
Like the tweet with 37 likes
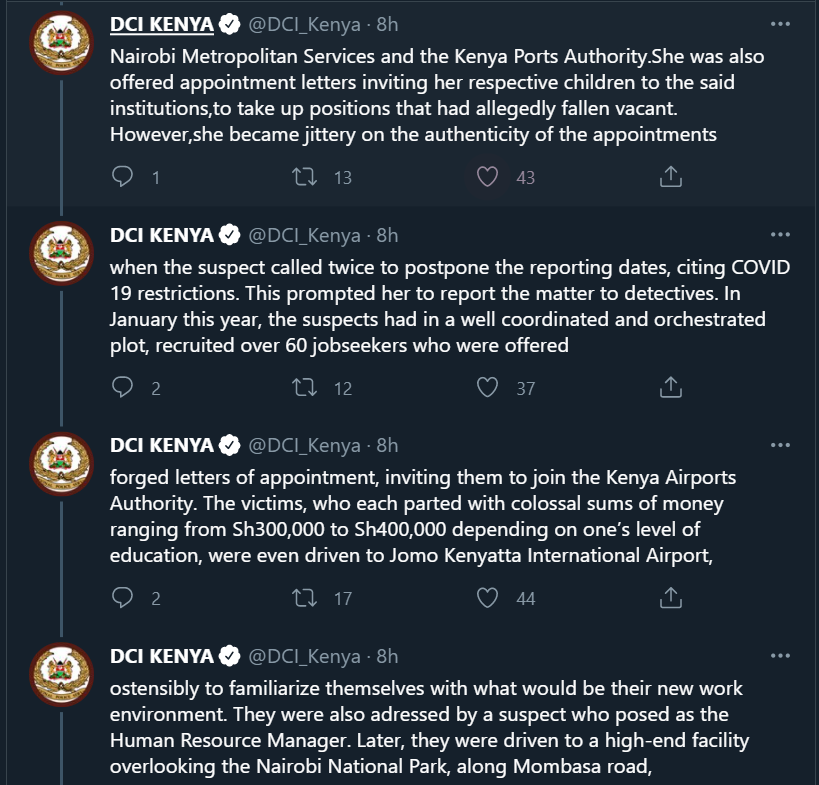tap(487, 388)
